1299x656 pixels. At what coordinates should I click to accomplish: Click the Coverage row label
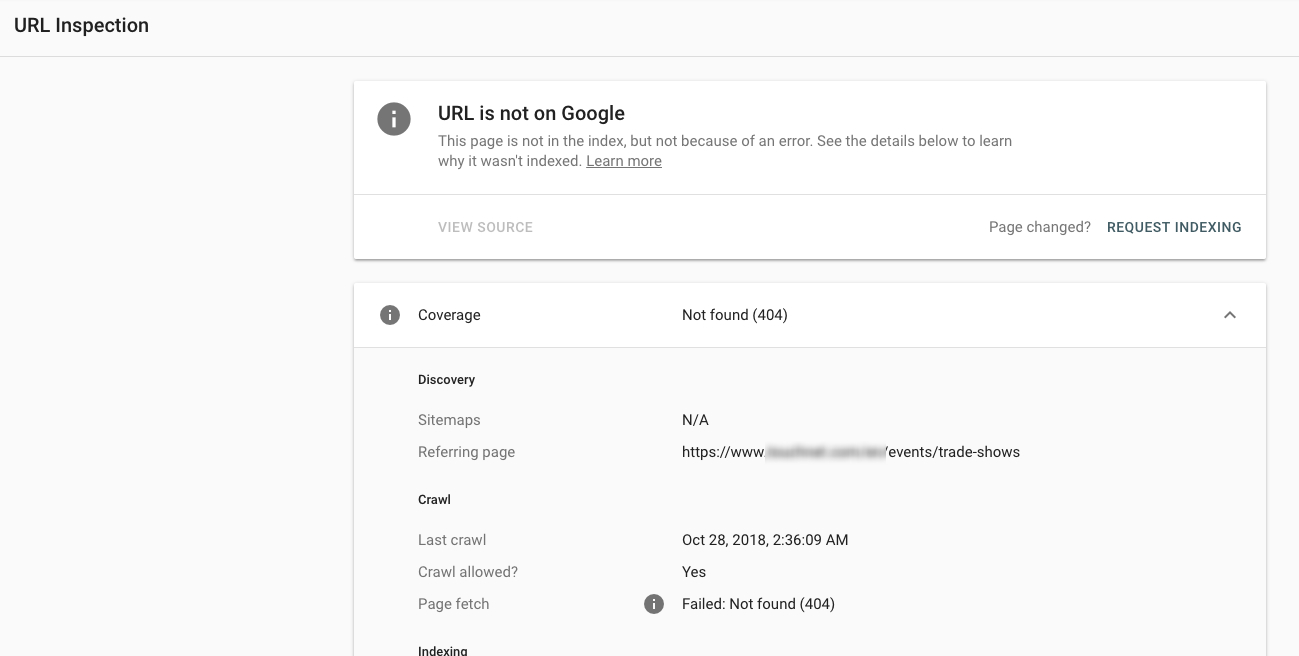coord(449,315)
